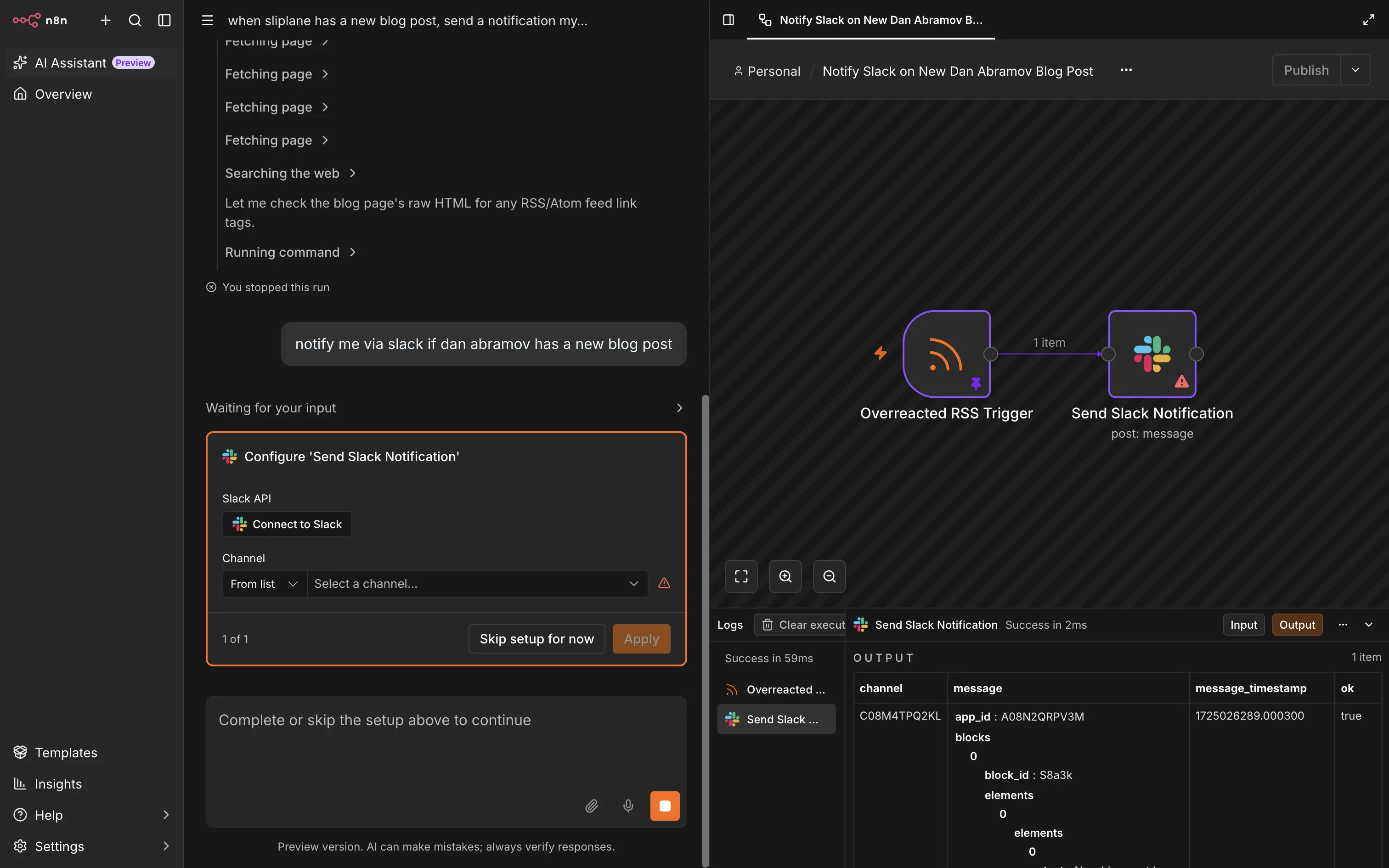1389x868 pixels.
Task: Open AI Assistant in sidebar
Action: [x=92, y=62]
